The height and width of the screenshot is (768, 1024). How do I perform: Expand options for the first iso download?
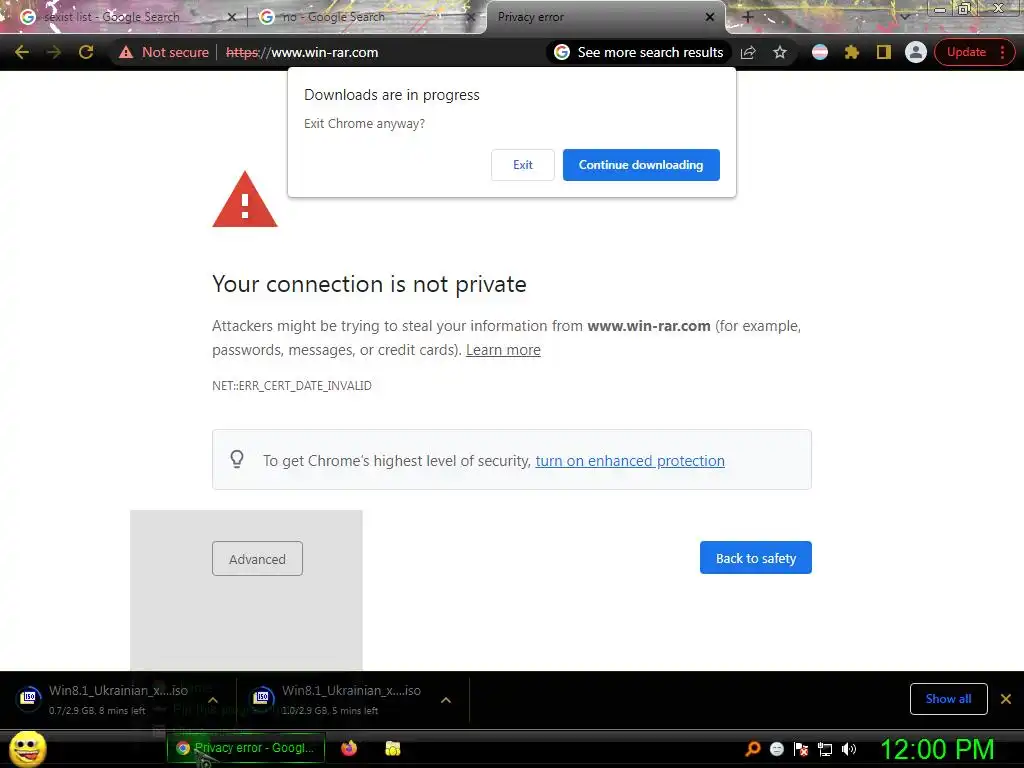coord(212,700)
